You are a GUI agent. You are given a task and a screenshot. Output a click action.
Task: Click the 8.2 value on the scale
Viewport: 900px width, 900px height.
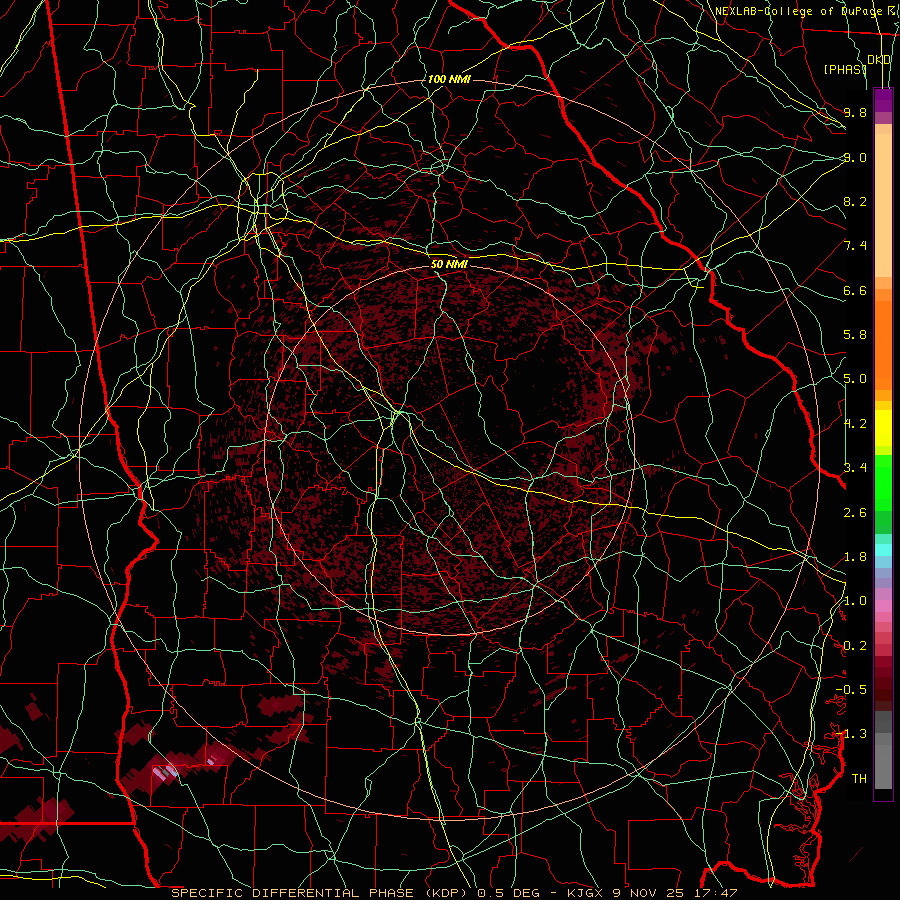855,201
